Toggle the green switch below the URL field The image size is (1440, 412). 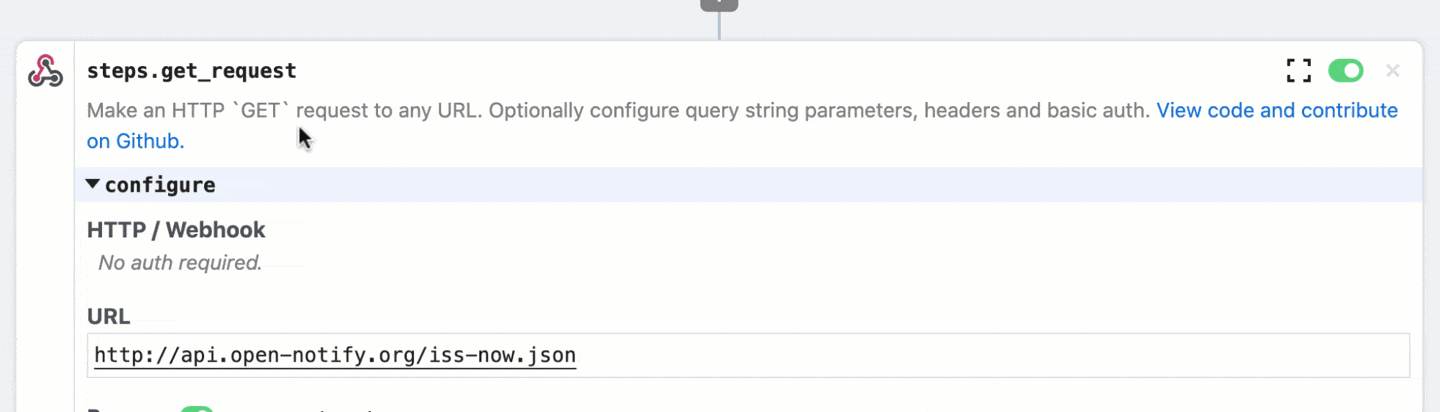[197, 409]
